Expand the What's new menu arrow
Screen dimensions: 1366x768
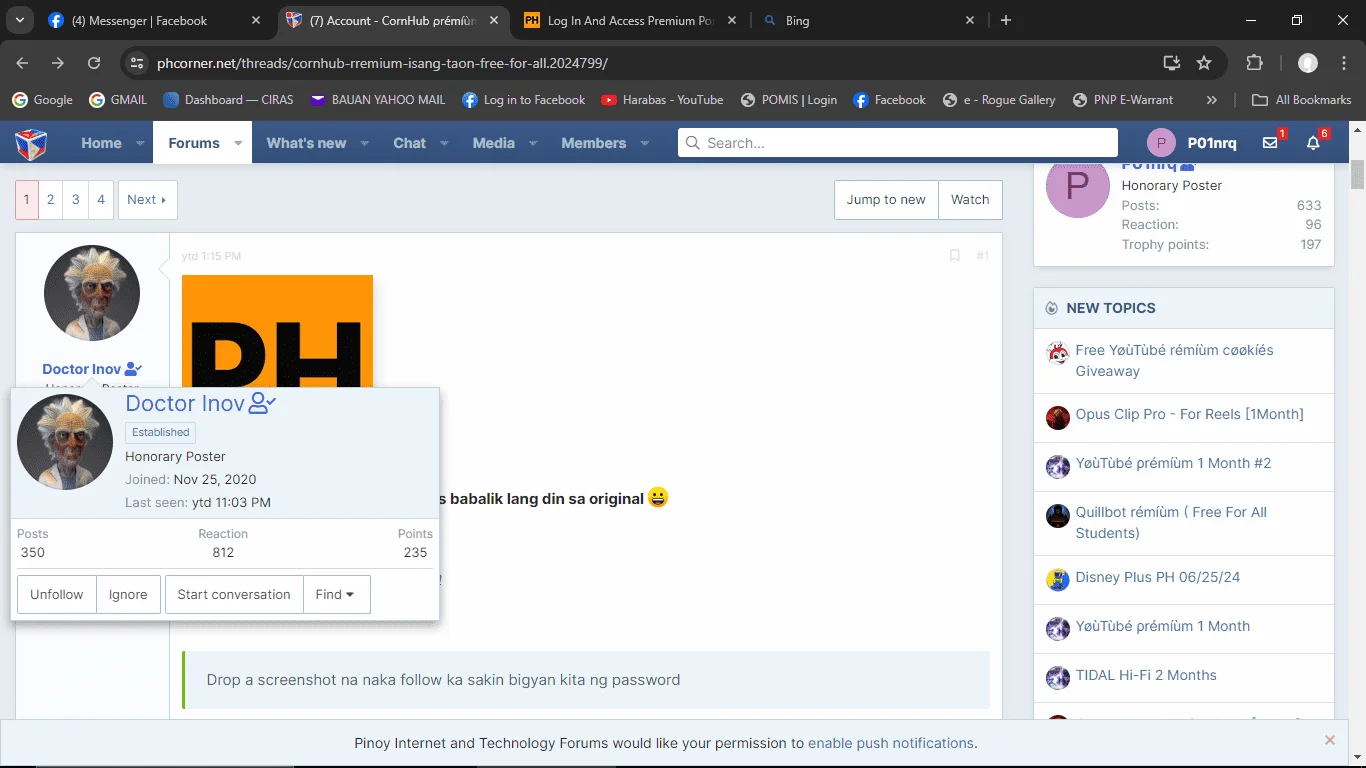click(x=365, y=144)
